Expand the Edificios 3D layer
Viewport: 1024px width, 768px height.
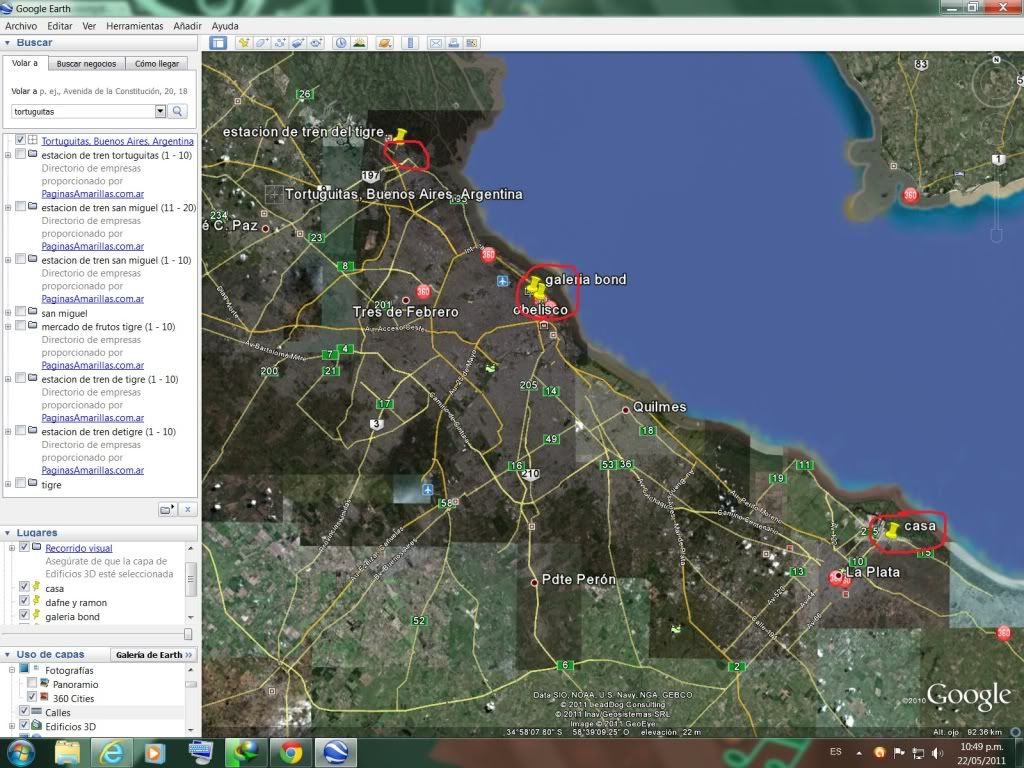[12, 726]
